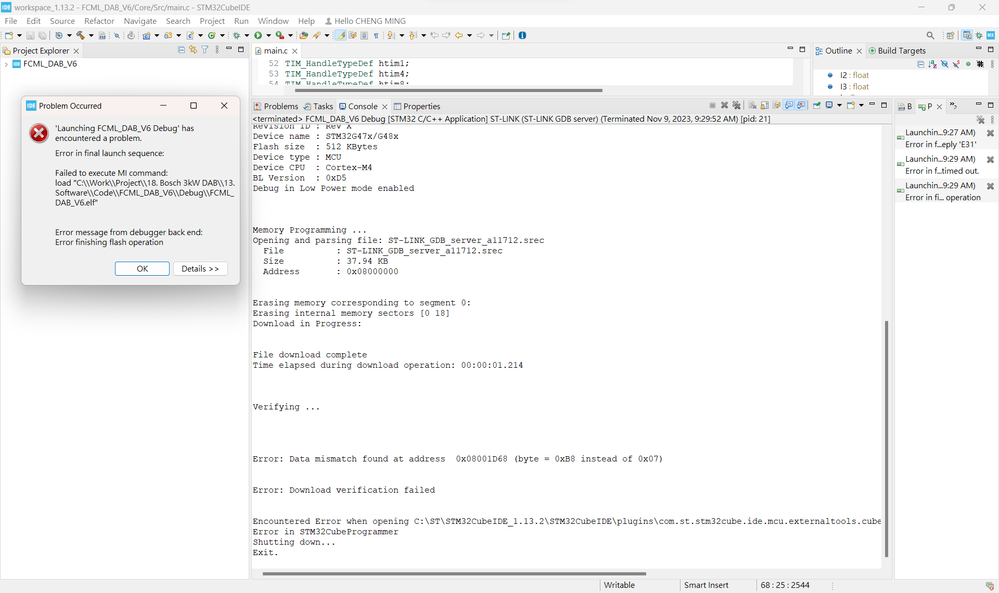This screenshot has width=999, height=593.
Task: Click Pin Console icon in Console toolbar
Action: 816,105
